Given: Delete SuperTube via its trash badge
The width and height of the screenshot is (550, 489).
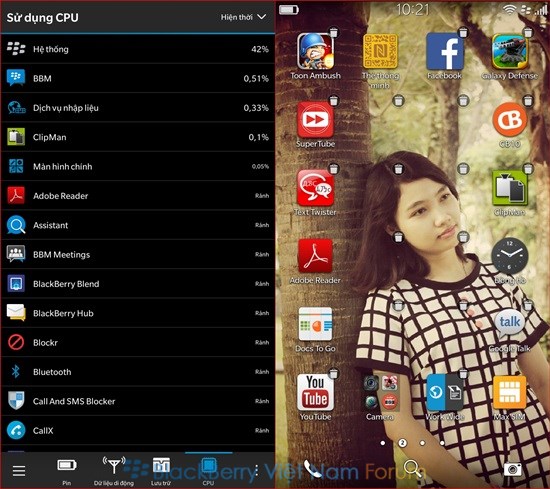Looking at the screenshot, I should (334, 101).
